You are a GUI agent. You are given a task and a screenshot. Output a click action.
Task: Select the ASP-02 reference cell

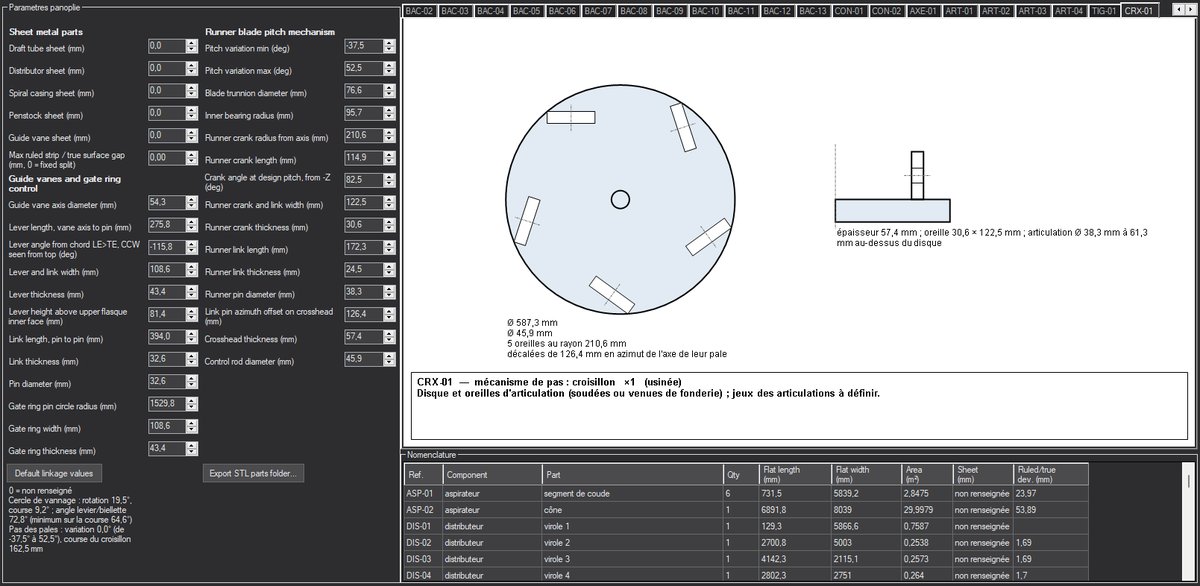click(423, 509)
